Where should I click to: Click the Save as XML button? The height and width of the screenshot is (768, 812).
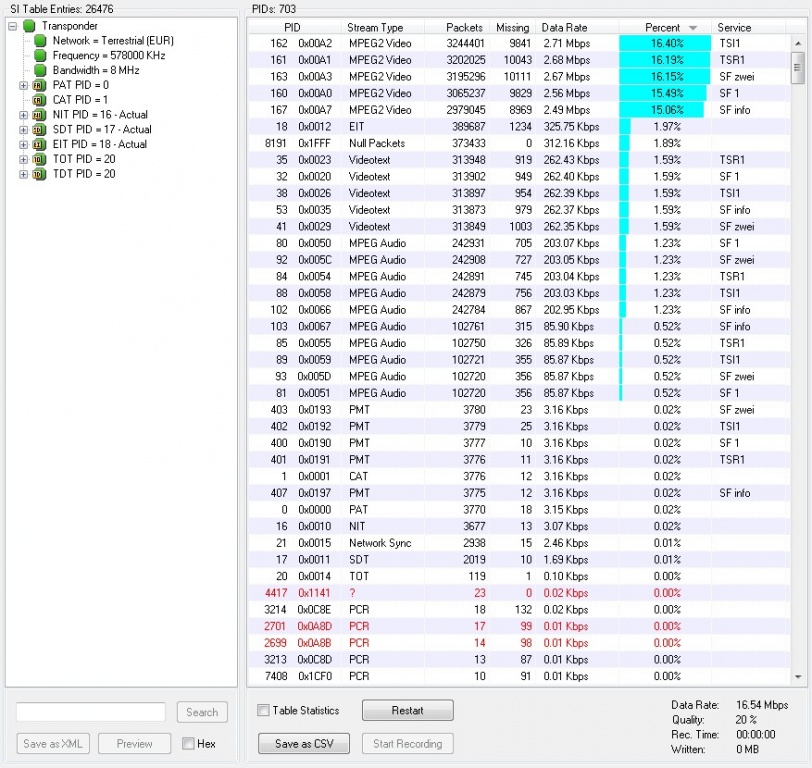(x=53, y=744)
